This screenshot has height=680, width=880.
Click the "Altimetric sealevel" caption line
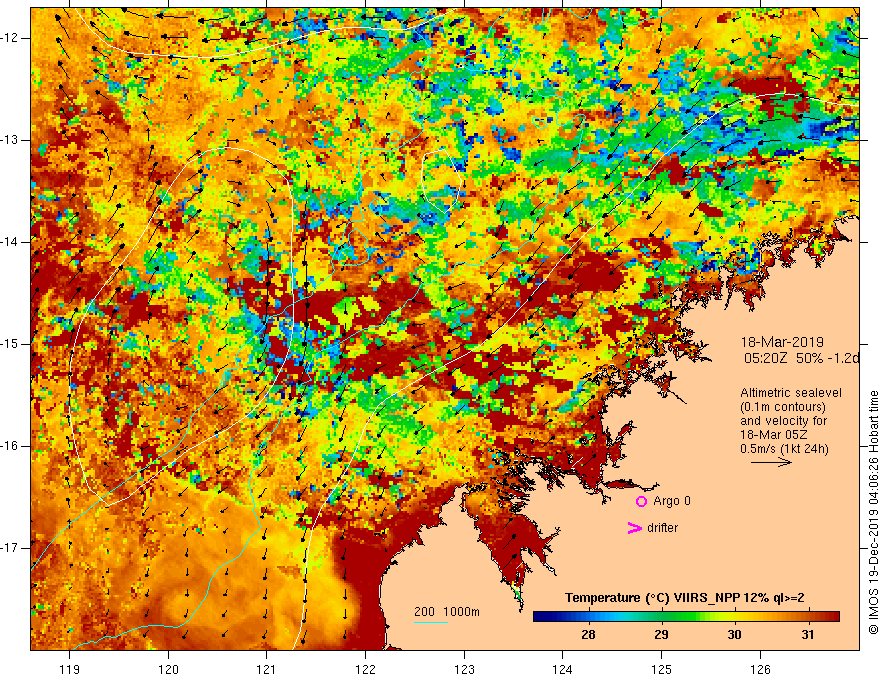[791, 393]
